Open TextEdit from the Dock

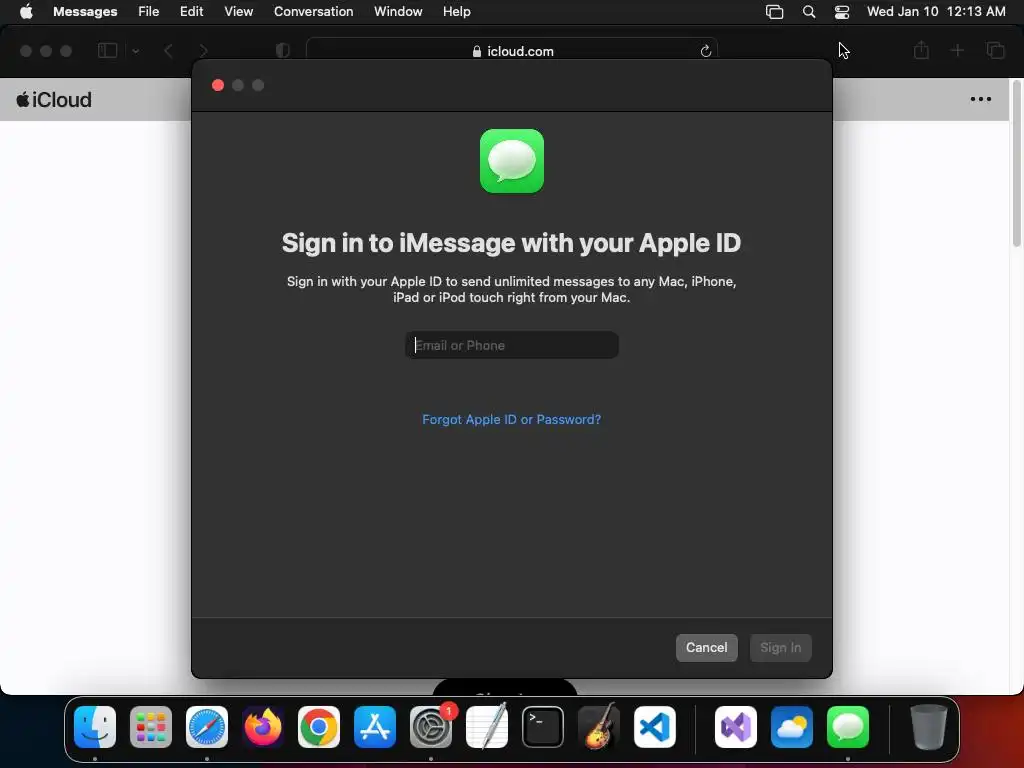(x=487, y=726)
